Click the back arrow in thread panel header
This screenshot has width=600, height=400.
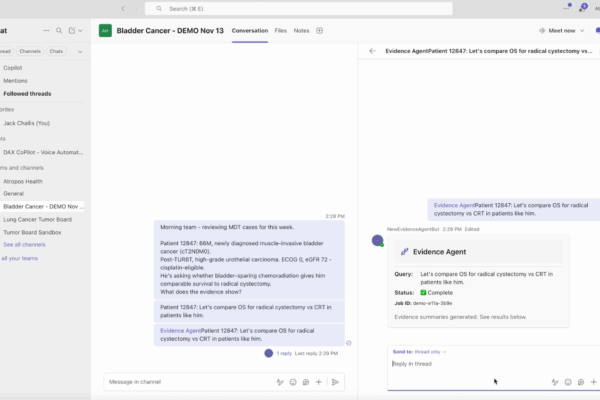coord(372,50)
